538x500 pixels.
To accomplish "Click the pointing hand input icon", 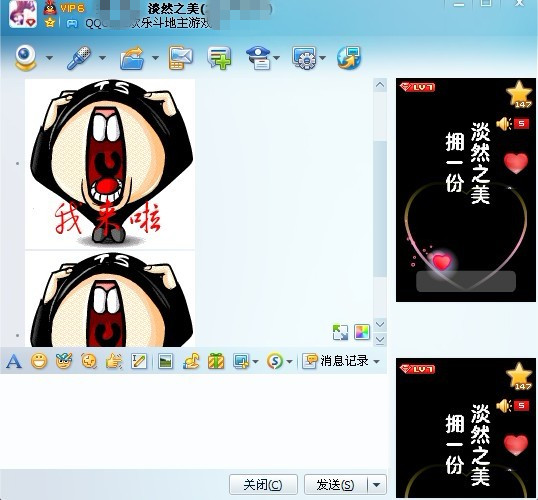I will [x=114, y=361].
